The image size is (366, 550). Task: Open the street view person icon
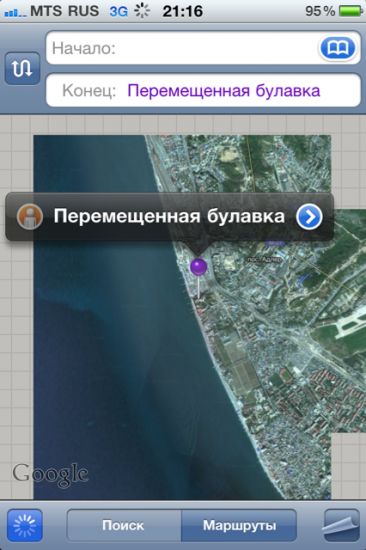click(30, 216)
